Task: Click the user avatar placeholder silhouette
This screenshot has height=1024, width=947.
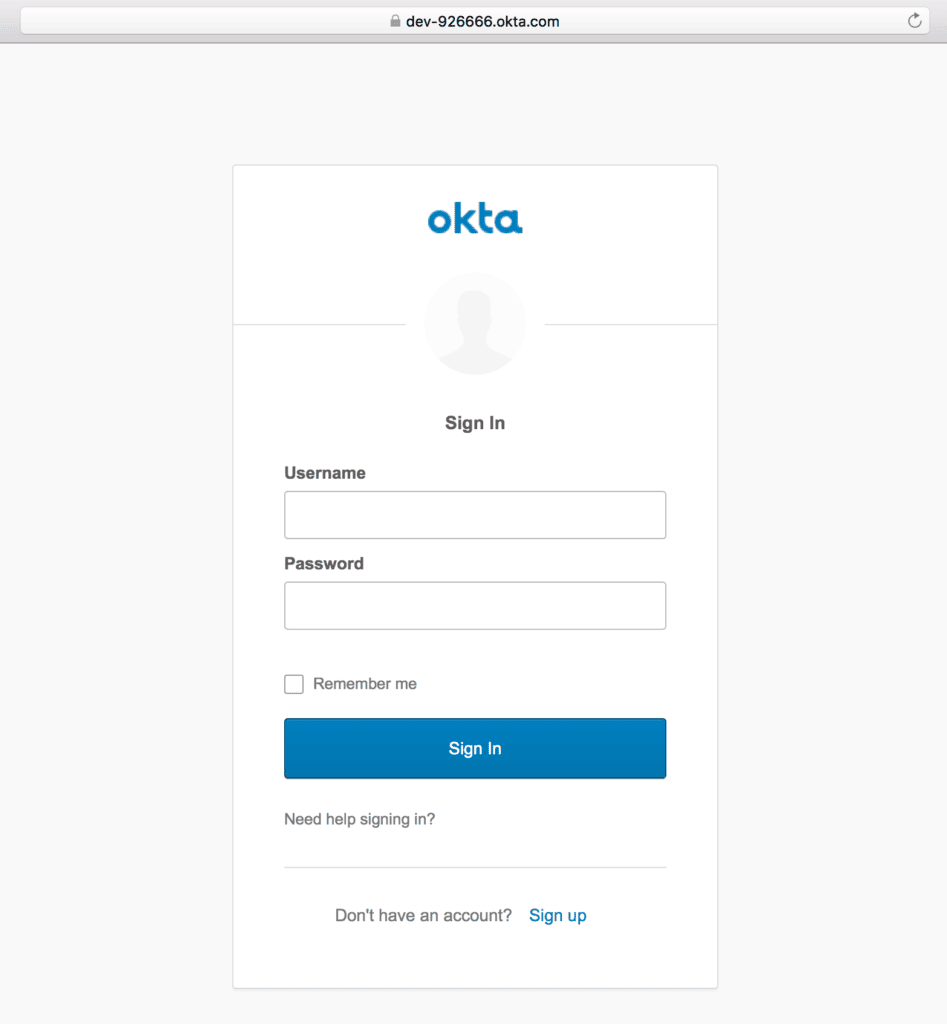Action: [475, 324]
